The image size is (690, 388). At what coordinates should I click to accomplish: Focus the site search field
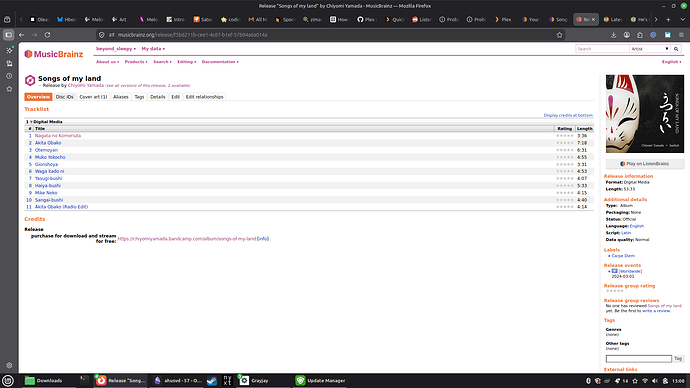click(x=602, y=49)
